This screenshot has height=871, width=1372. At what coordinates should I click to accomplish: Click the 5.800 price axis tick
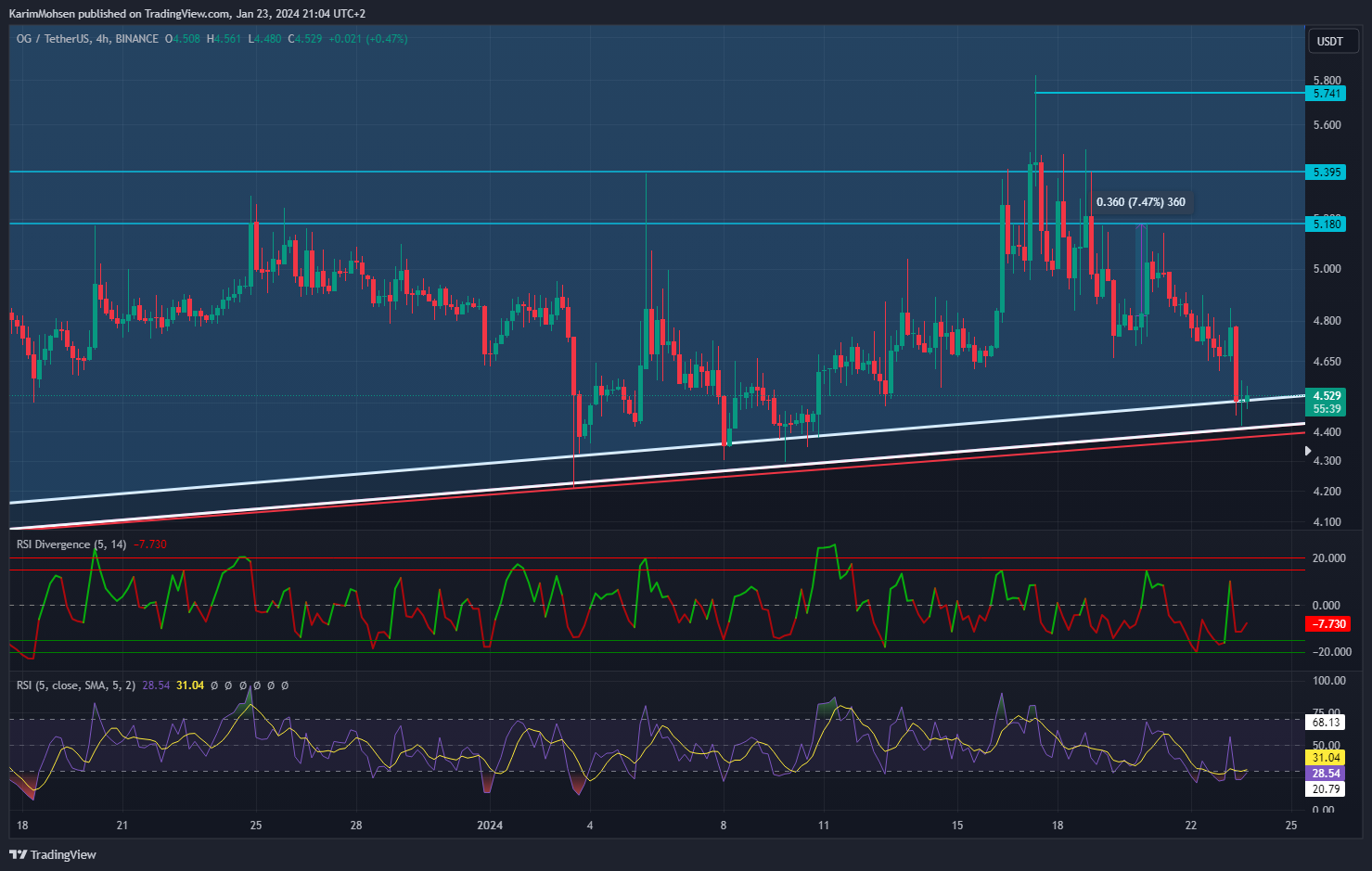[1327, 81]
